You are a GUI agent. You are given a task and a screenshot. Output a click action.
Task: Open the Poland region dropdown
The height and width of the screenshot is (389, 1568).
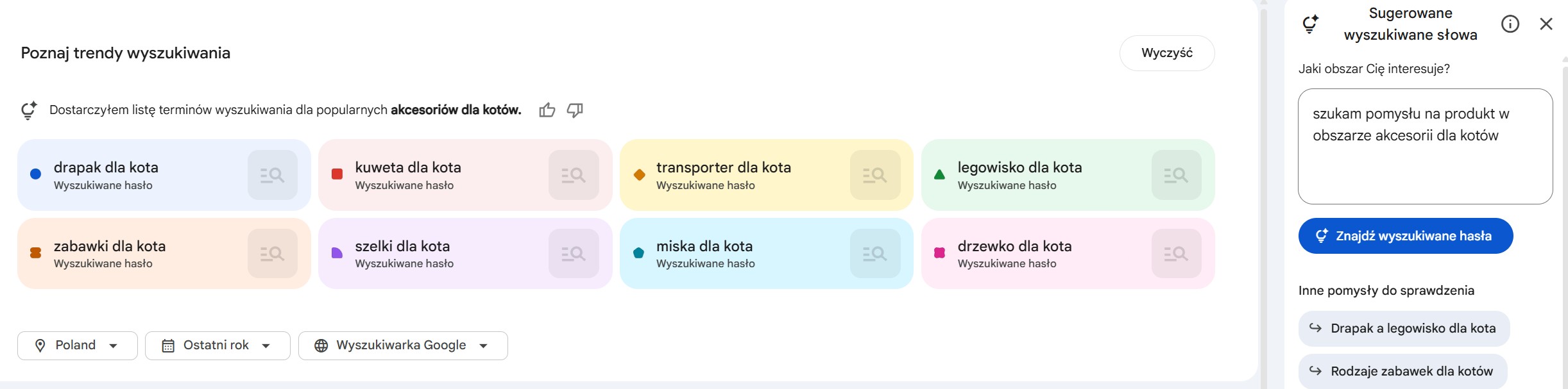pyautogui.click(x=78, y=345)
